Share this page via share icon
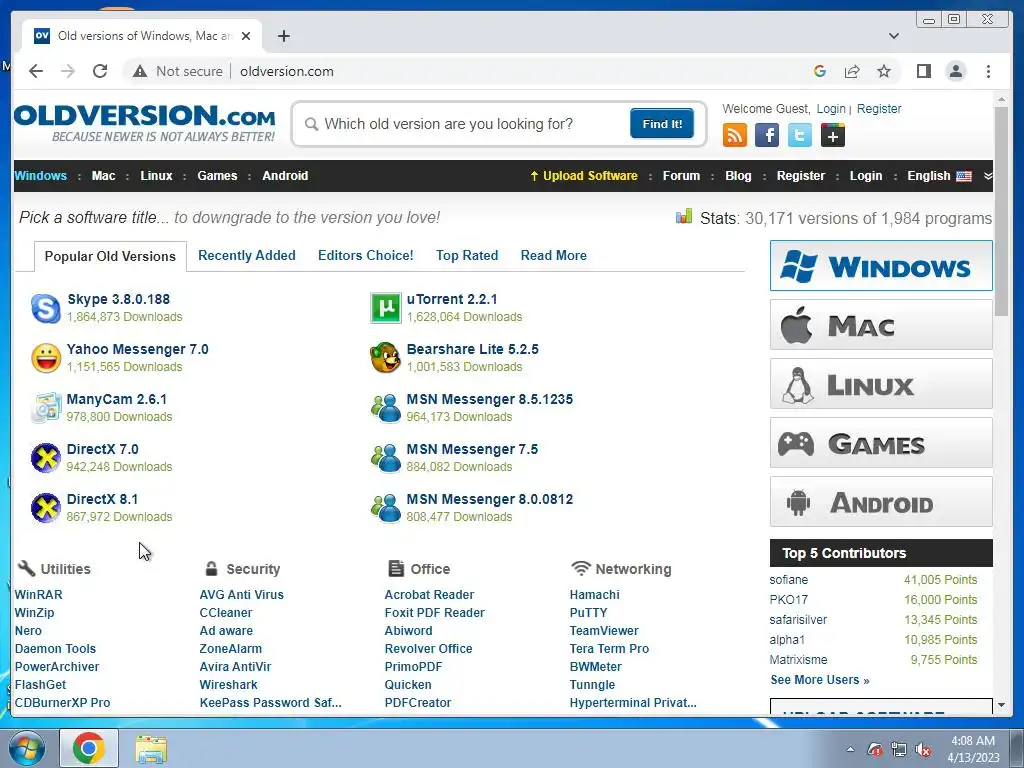Screen dimensions: 1024x768 tap(852, 71)
